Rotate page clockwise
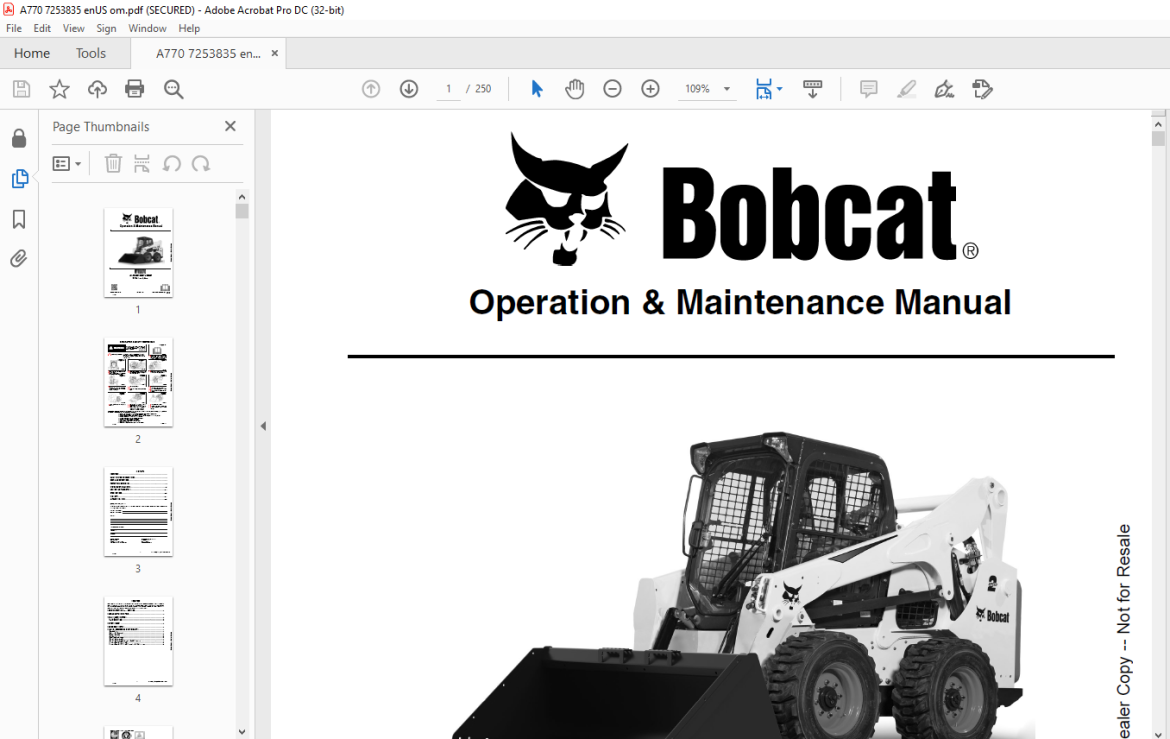 [x=201, y=163]
